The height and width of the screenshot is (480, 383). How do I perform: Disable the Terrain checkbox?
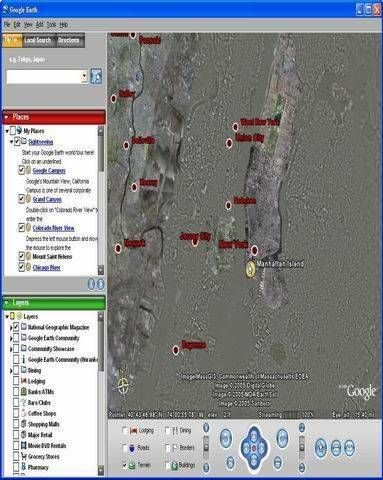coord(125,465)
